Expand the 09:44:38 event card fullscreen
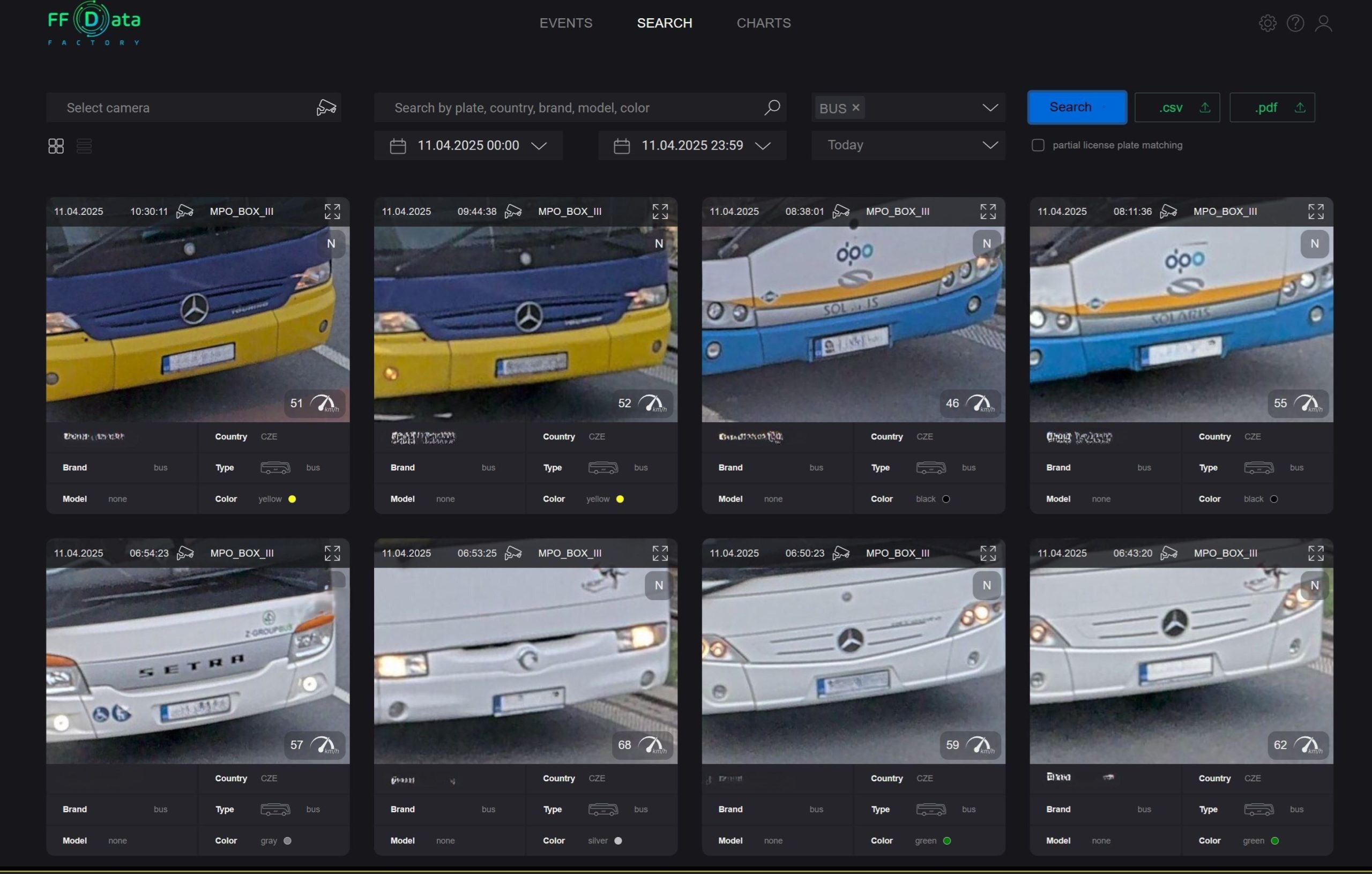 (x=660, y=211)
